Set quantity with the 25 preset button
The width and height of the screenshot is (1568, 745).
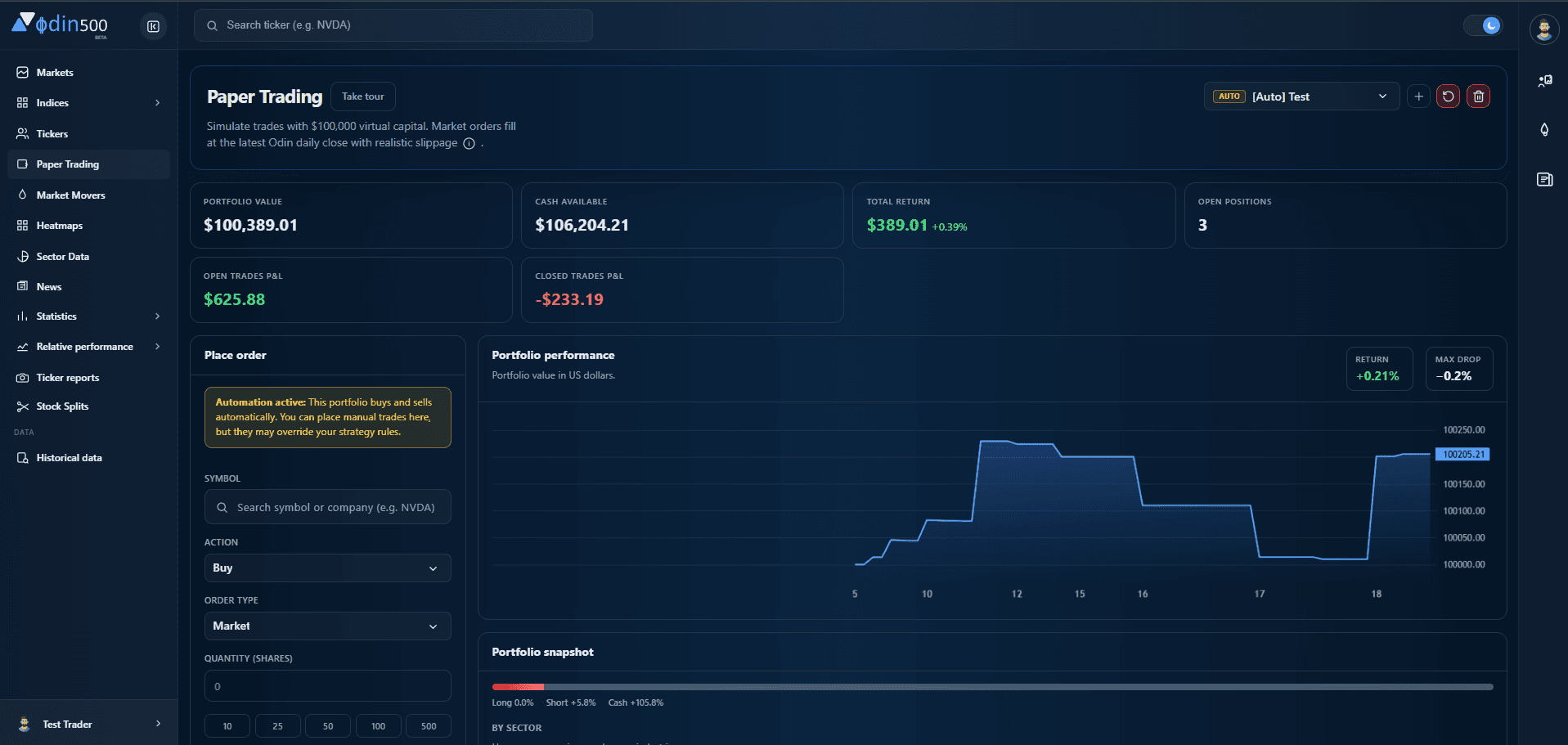click(277, 726)
